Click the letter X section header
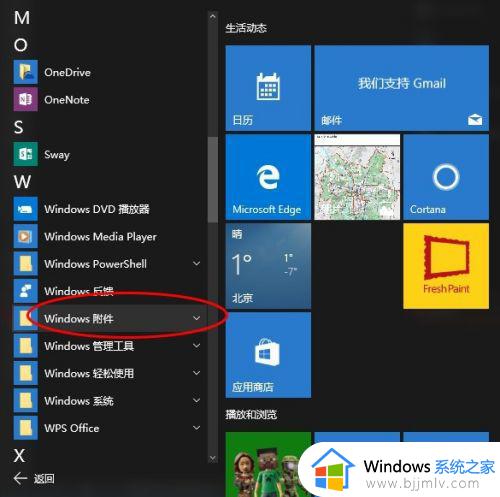The image size is (500, 497). tap(19, 455)
